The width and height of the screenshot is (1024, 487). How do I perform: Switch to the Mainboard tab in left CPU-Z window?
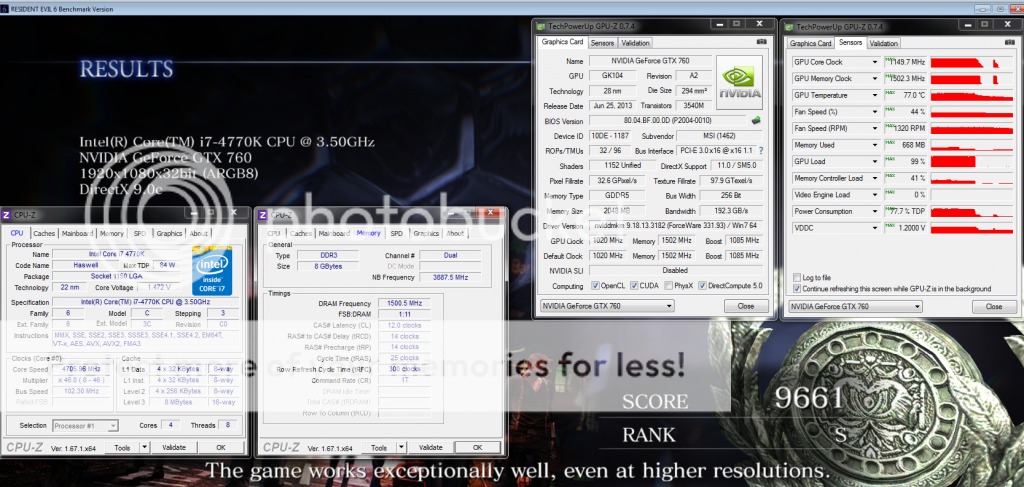tap(77, 233)
